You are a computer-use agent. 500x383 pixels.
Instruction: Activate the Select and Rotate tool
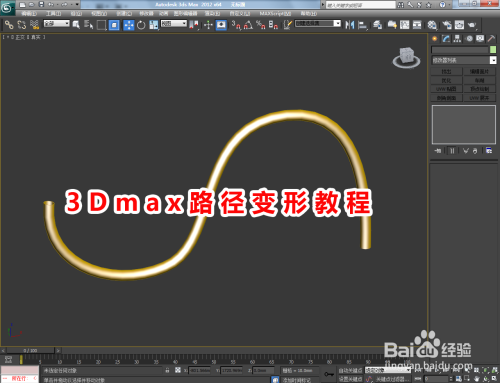click(141, 25)
